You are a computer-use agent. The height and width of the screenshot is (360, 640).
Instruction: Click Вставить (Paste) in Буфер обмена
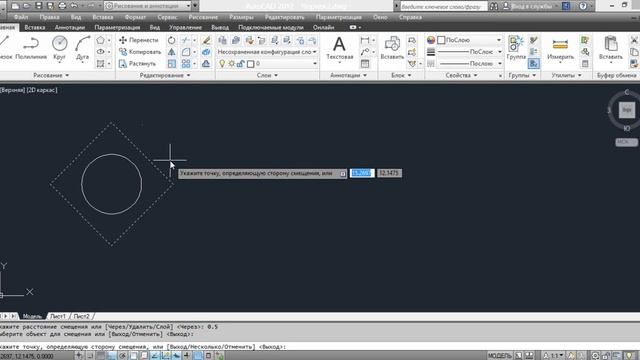(611, 48)
